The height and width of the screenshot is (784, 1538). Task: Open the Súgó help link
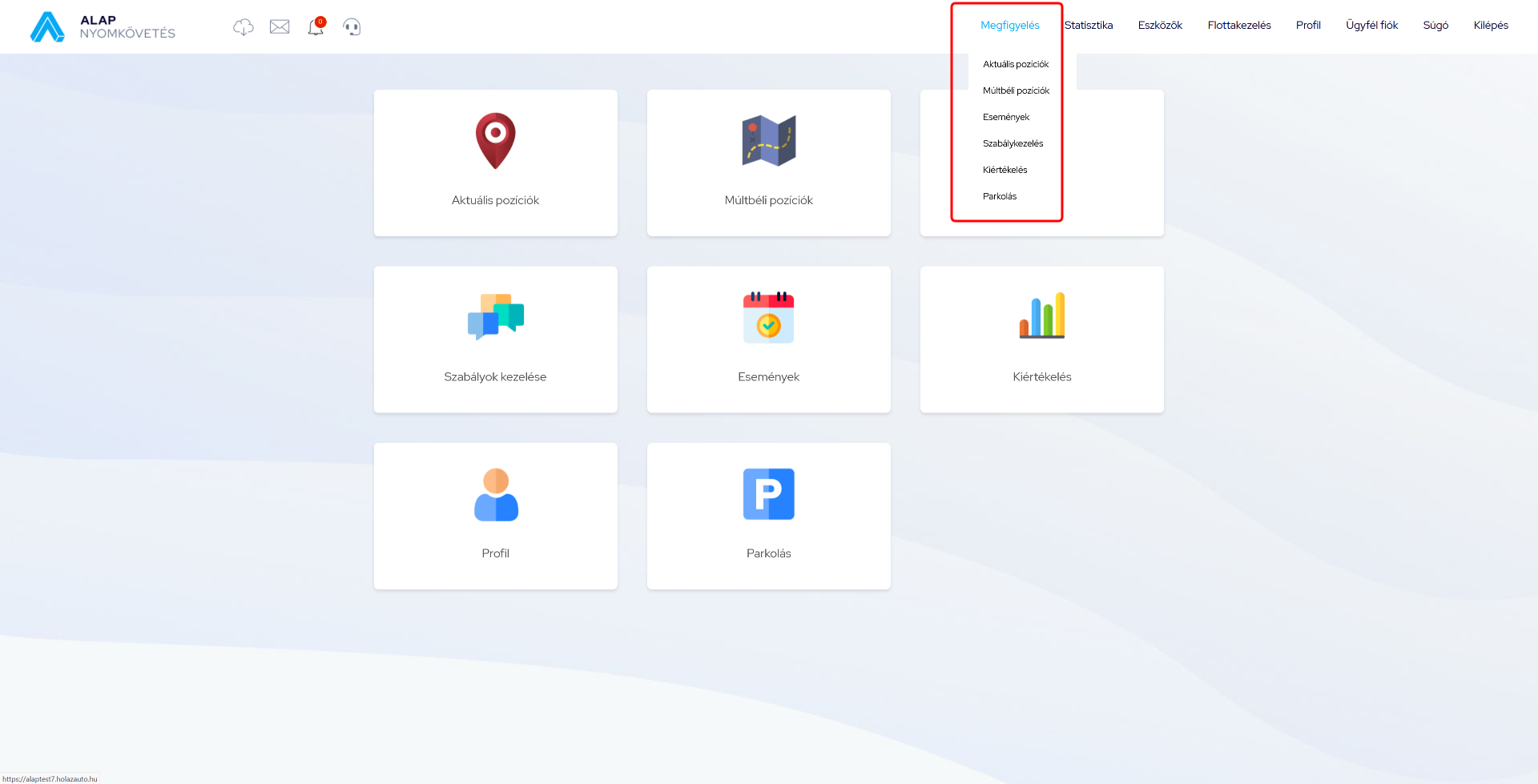[x=1435, y=26]
